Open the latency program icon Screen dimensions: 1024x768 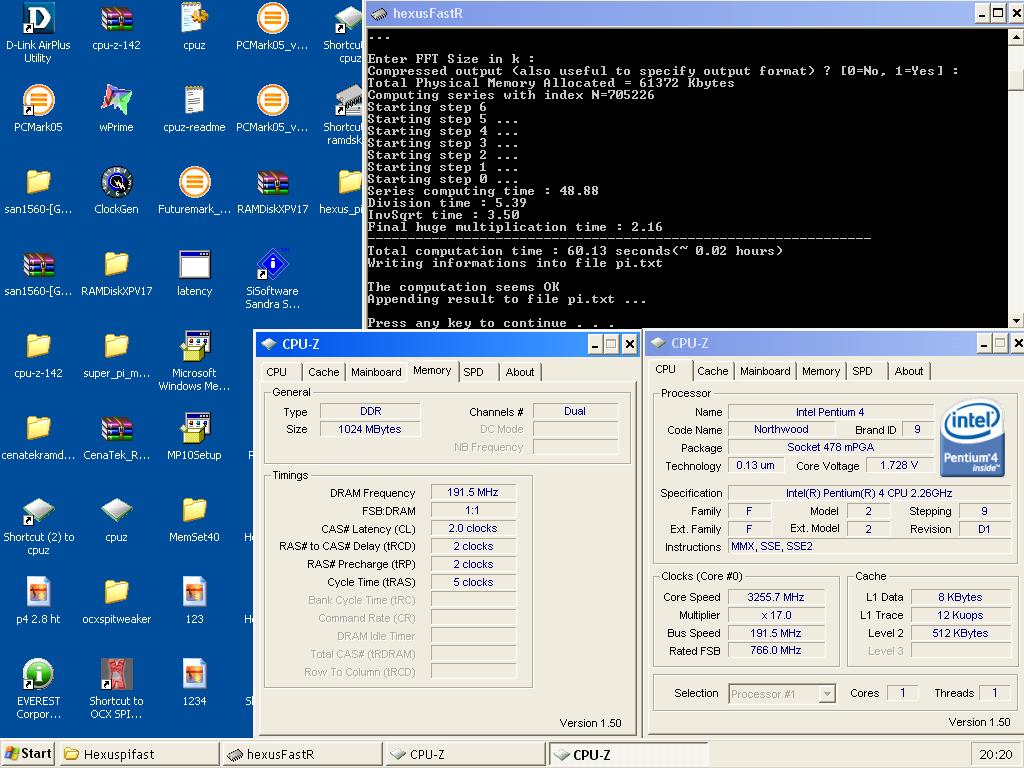coord(194,264)
